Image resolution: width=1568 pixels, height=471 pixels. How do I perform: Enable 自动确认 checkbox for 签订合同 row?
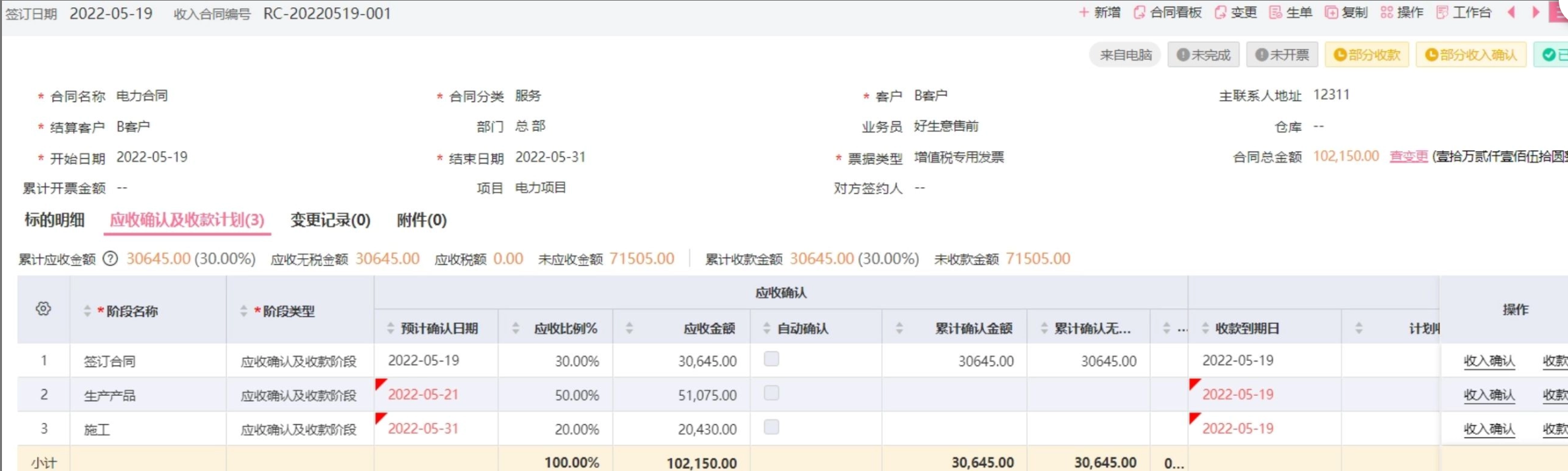tap(771, 359)
